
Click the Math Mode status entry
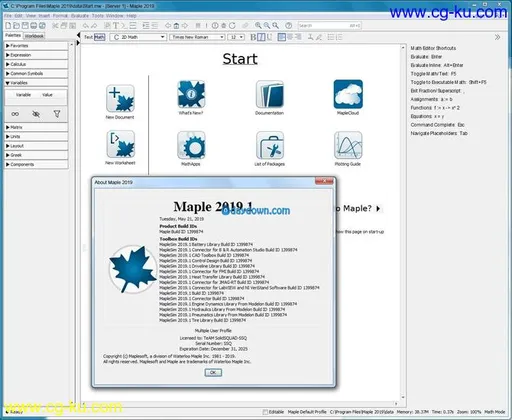point(495,412)
